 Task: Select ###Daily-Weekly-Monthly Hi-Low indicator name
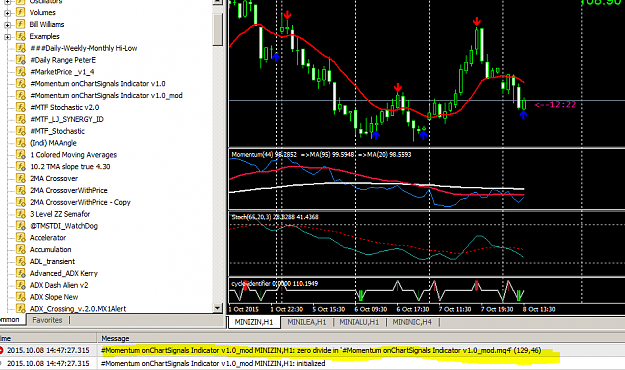tap(84, 48)
